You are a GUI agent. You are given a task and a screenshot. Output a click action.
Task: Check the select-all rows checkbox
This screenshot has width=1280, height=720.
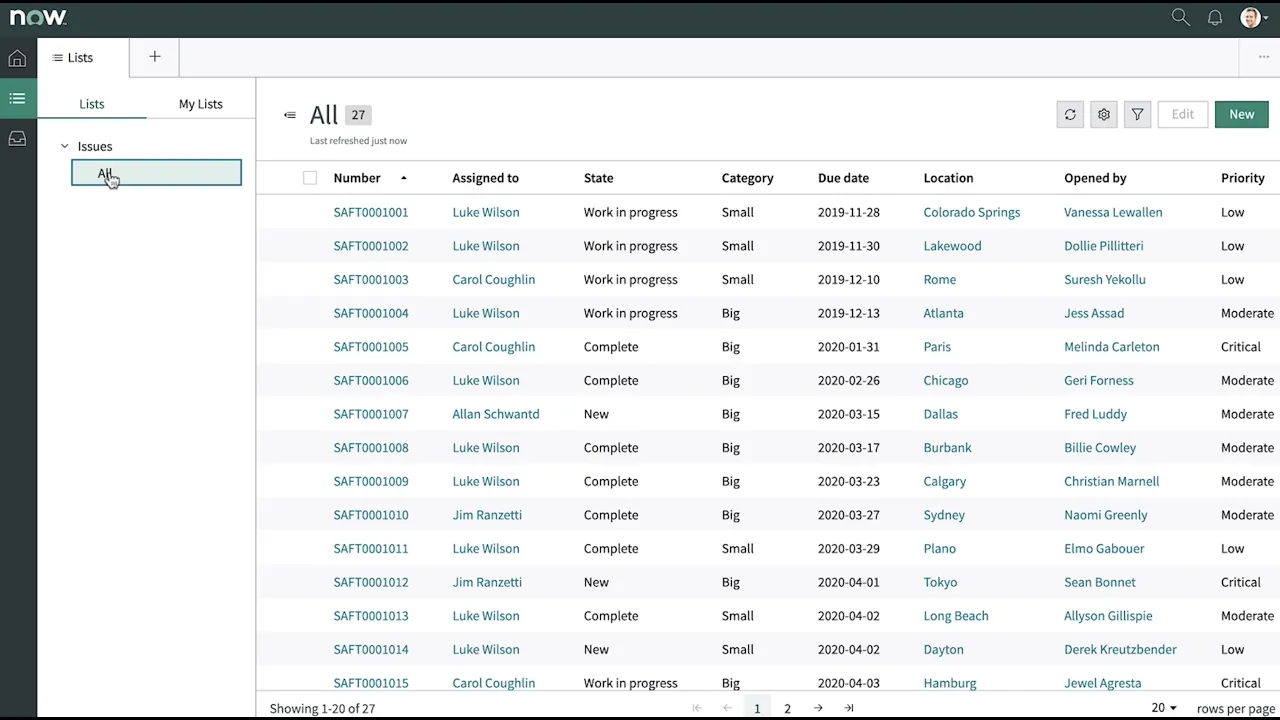coord(310,177)
